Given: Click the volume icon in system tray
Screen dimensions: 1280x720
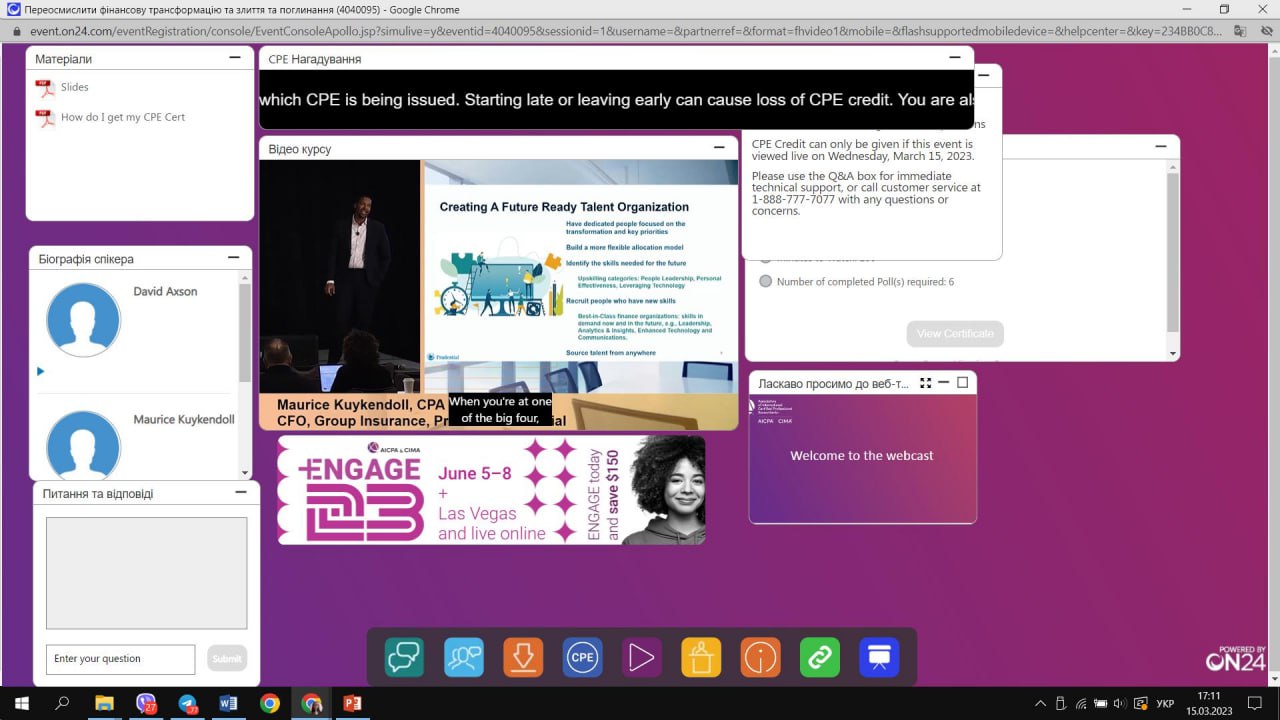Looking at the screenshot, I should coord(1119,703).
